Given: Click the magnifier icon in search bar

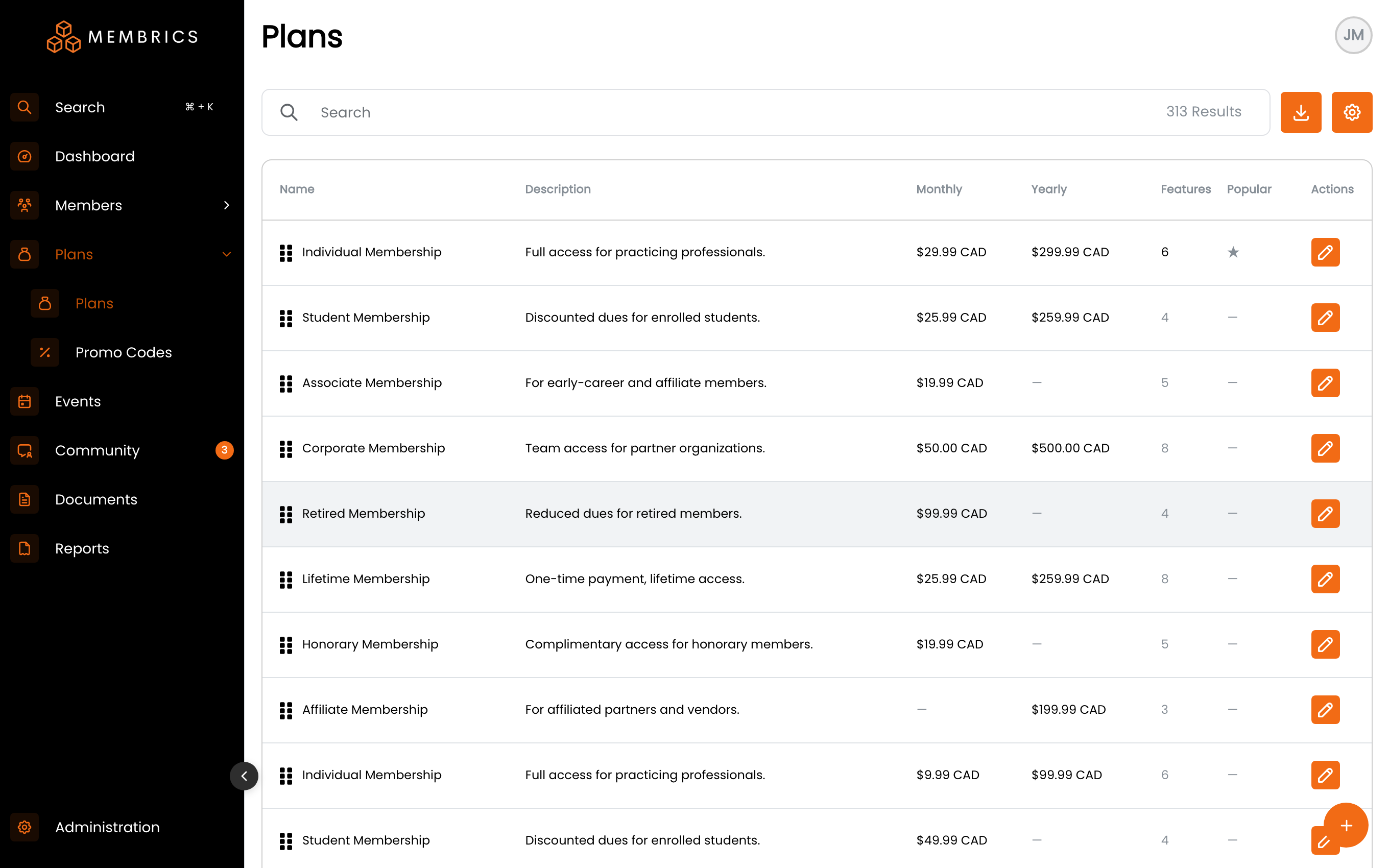Looking at the screenshot, I should [x=289, y=112].
